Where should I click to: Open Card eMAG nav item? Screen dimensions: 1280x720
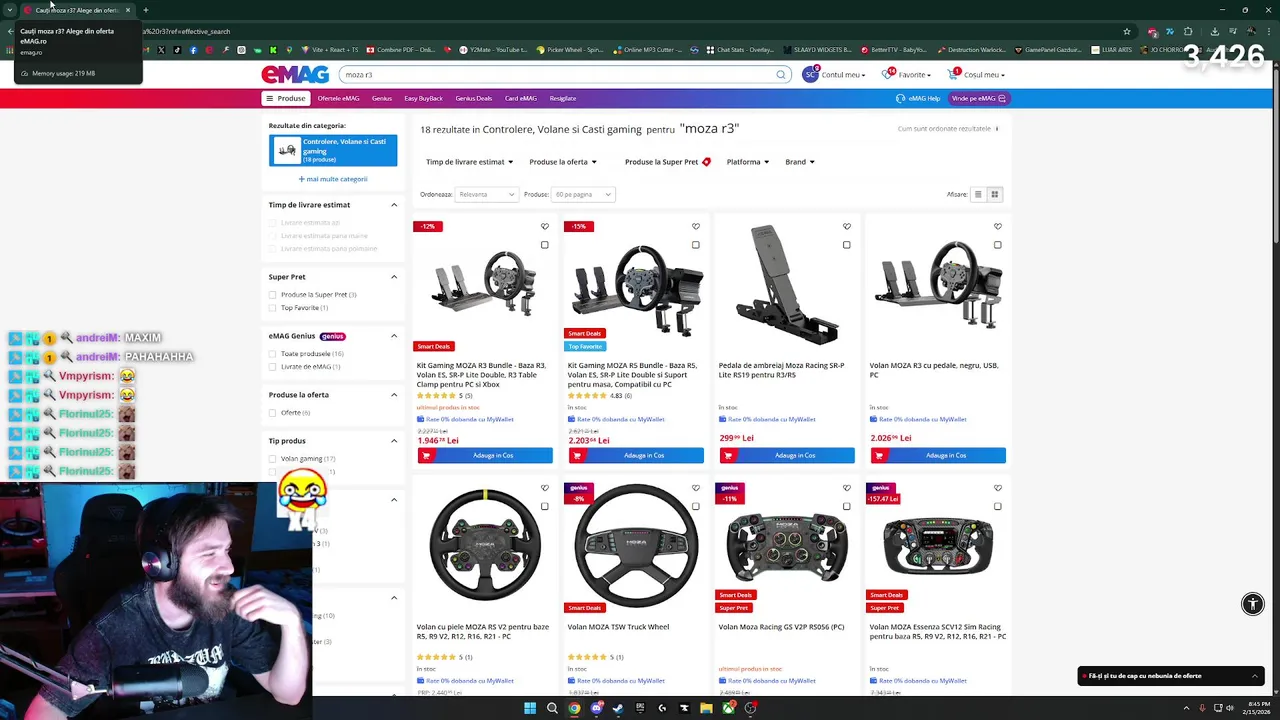(521, 98)
